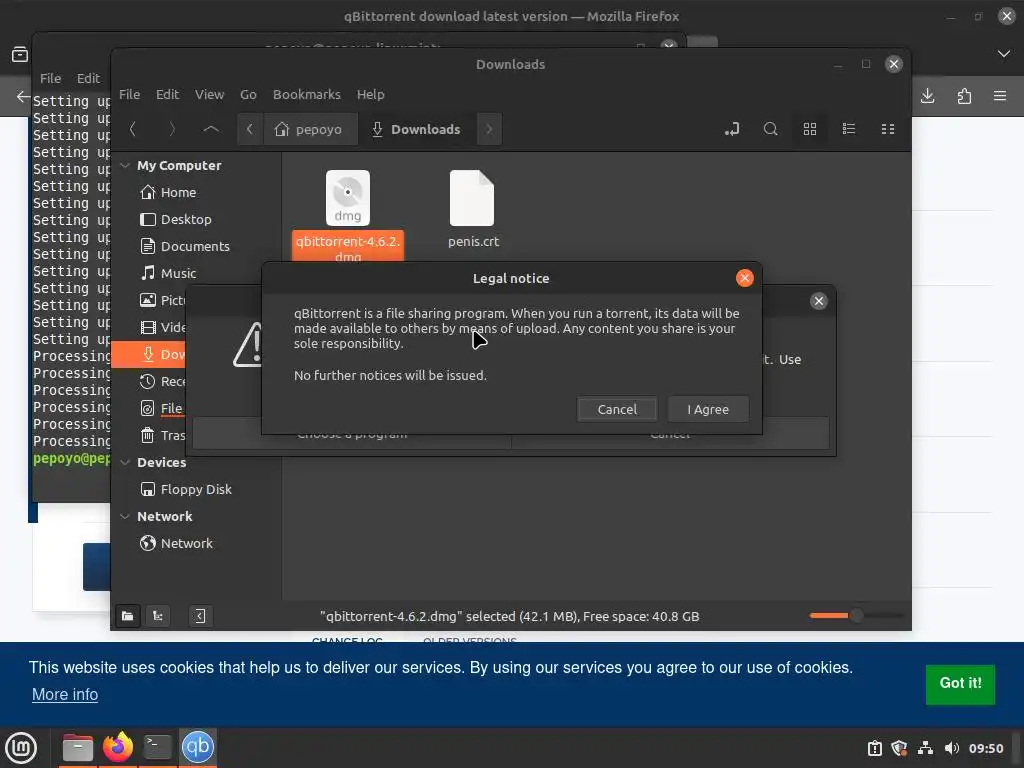Open the Help menu in file manager
The image size is (1024, 768).
point(370,94)
